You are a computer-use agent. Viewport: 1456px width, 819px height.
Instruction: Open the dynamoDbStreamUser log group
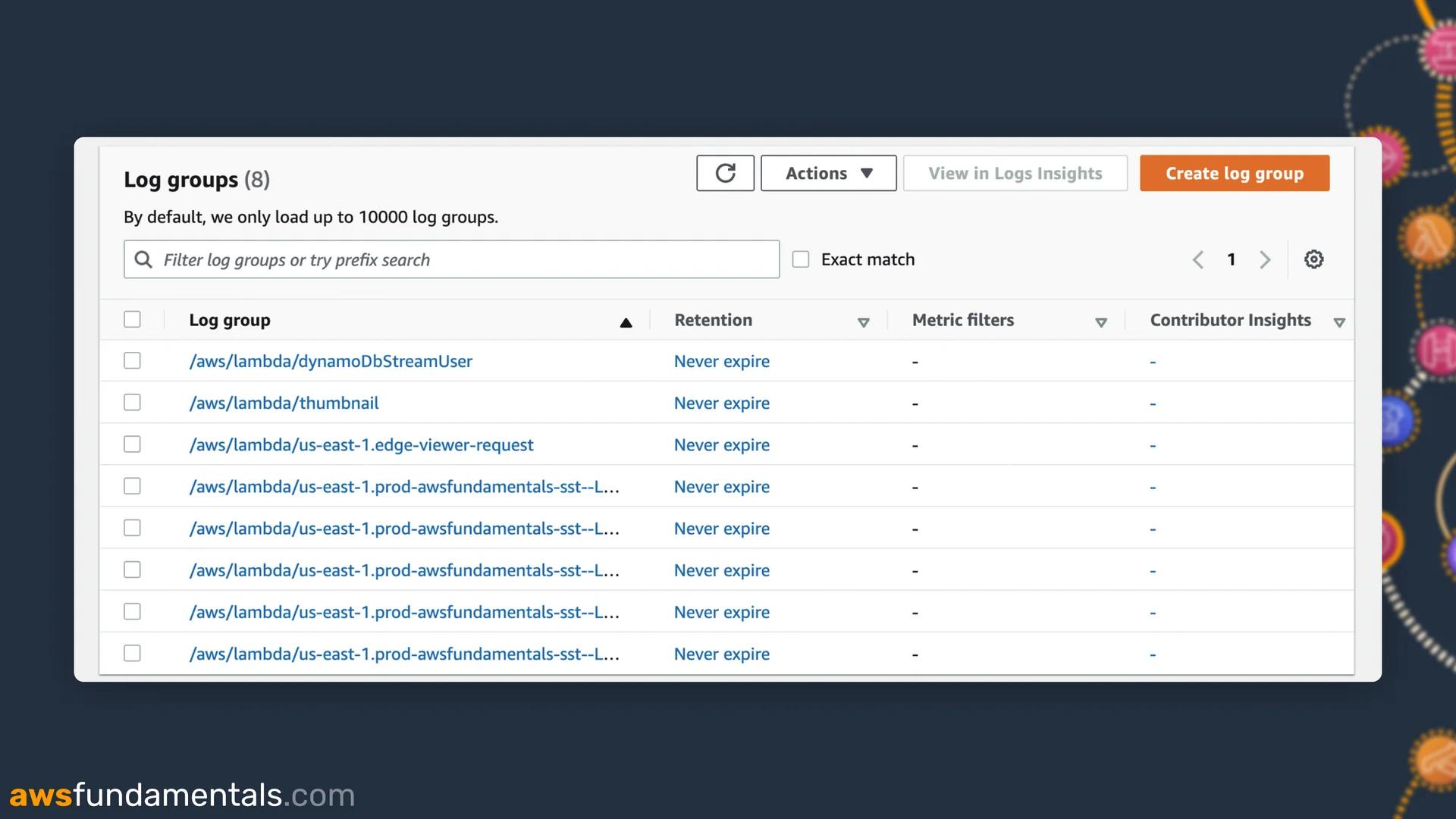coord(331,361)
